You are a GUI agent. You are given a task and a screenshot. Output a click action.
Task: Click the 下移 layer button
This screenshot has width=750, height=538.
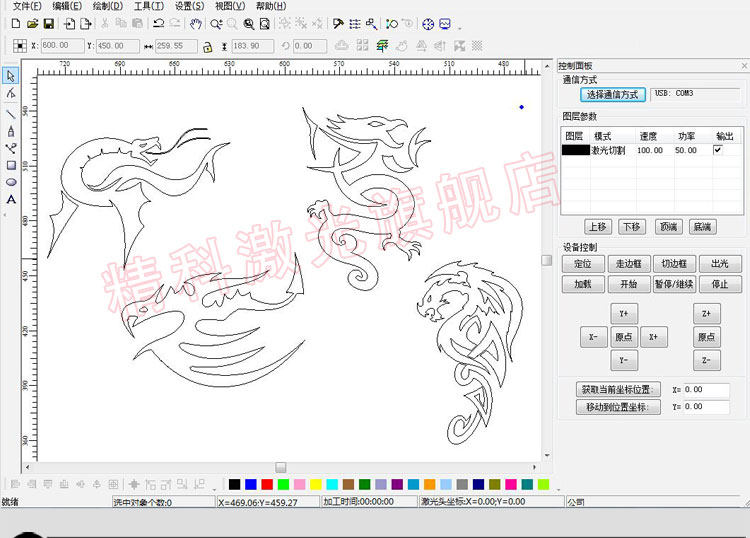point(632,227)
